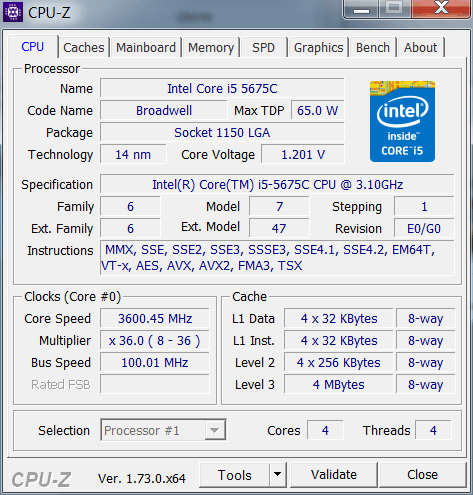Click the L1 Data size 4 x 32 KBytes
This screenshot has height=495, width=473.
(339, 319)
